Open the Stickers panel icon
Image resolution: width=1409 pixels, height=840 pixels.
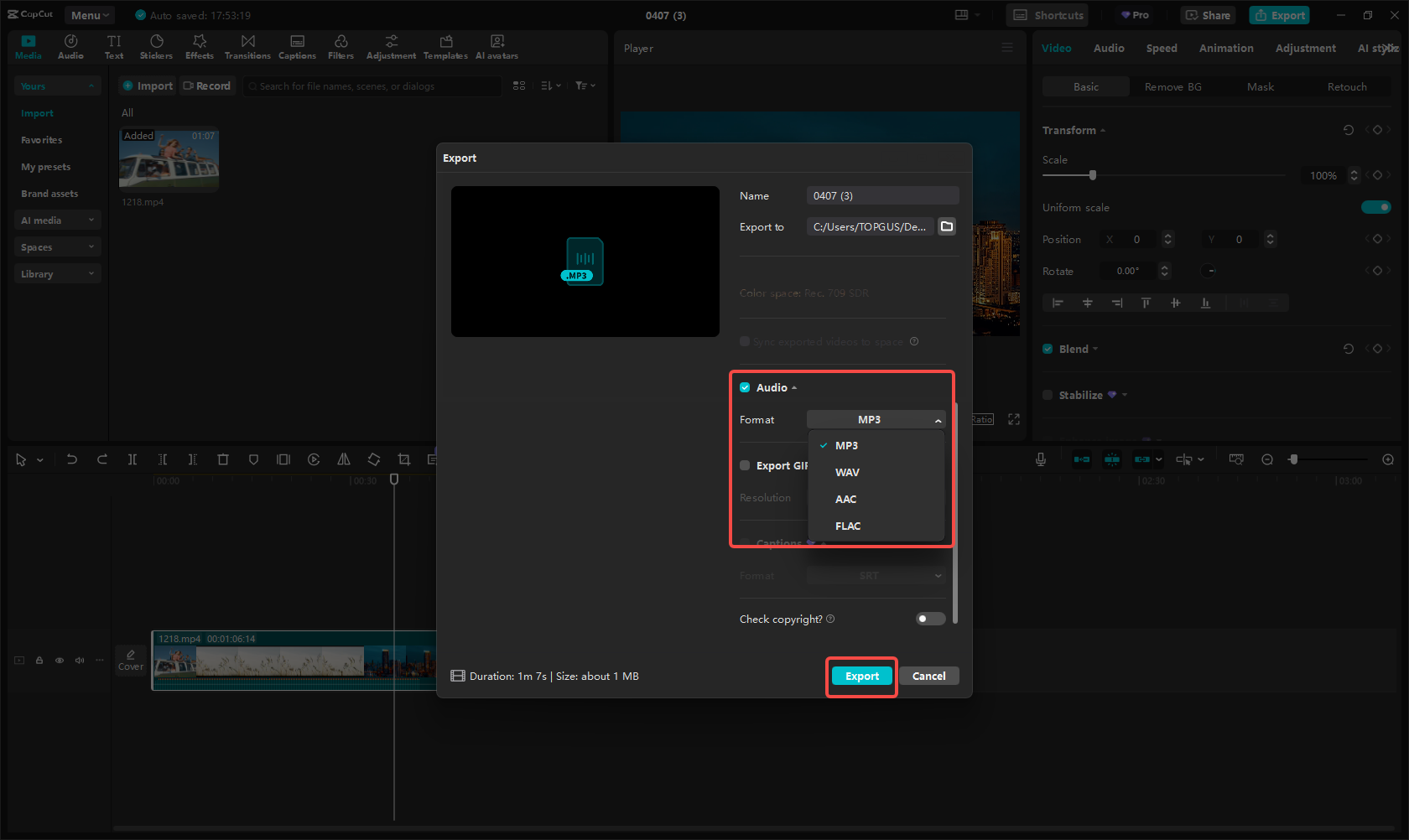click(156, 47)
